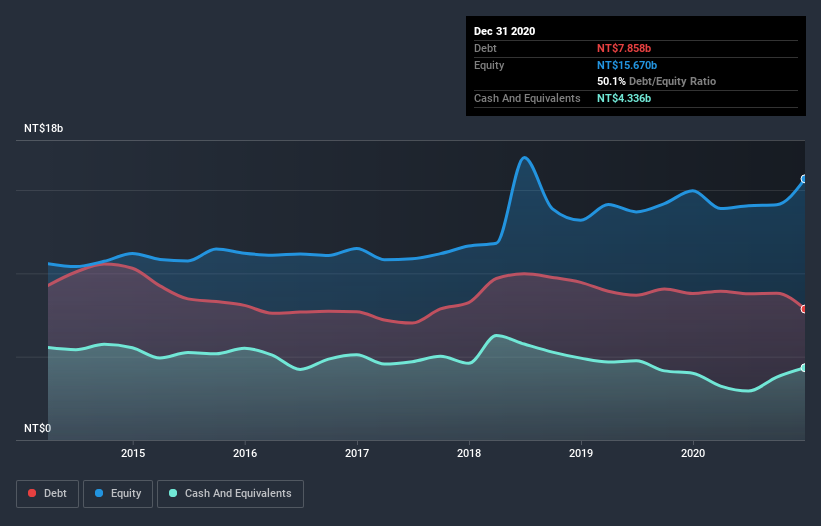Viewport: 821px width, 526px height.
Task: Click the red Debt legend dot
Action: click(32, 493)
